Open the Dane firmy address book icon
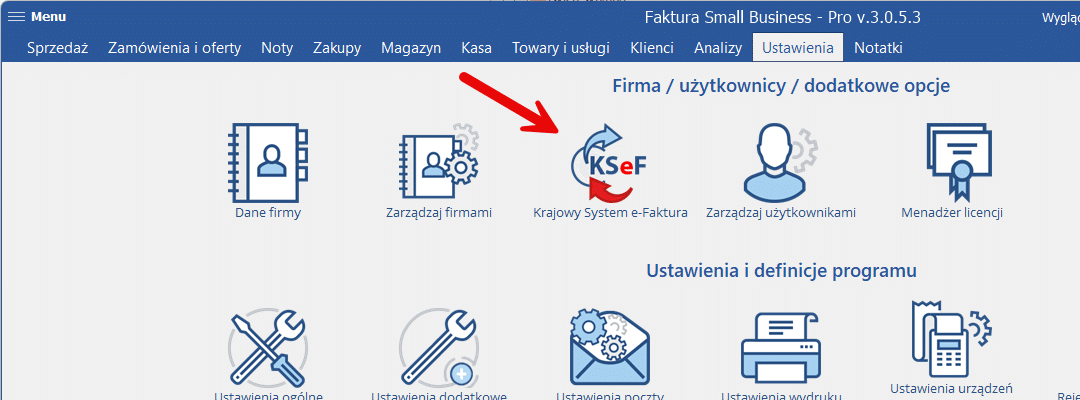Image resolution: width=1080 pixels, height=400 pixels. pos(267,162)
